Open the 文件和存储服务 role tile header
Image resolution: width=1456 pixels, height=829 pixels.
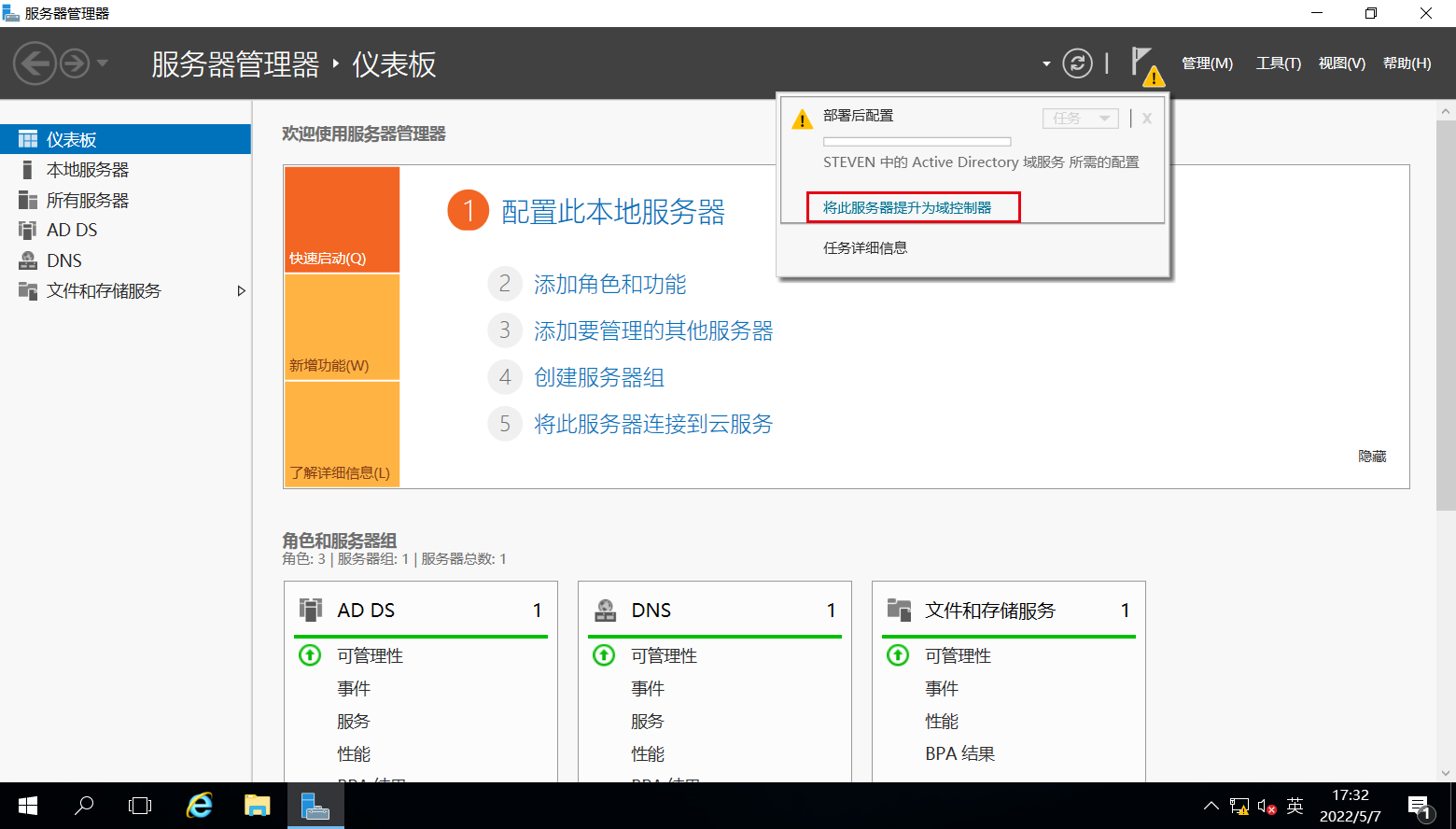(1009, 610)
